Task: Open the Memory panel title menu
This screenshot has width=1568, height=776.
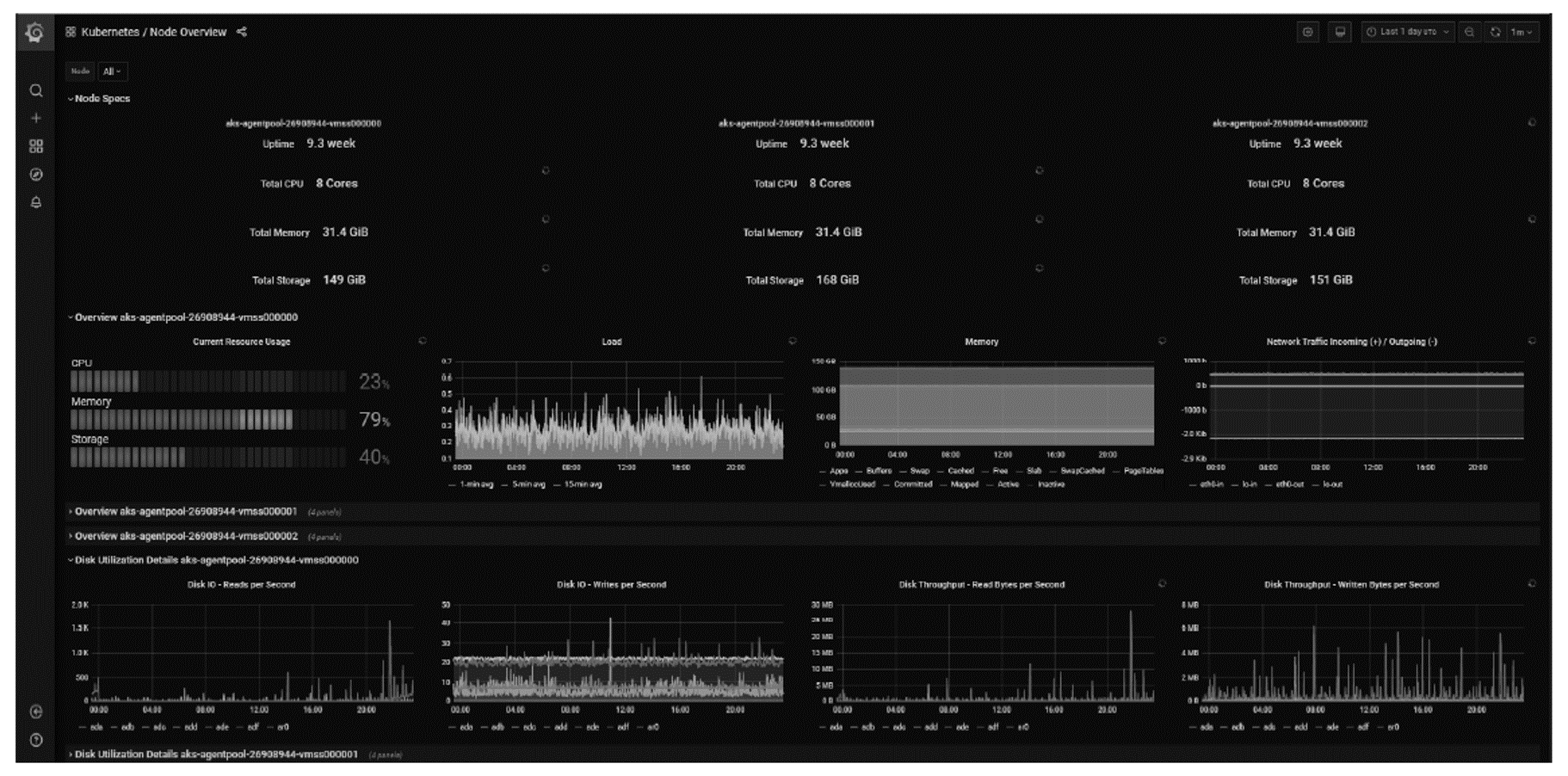Action: [981, 342]
